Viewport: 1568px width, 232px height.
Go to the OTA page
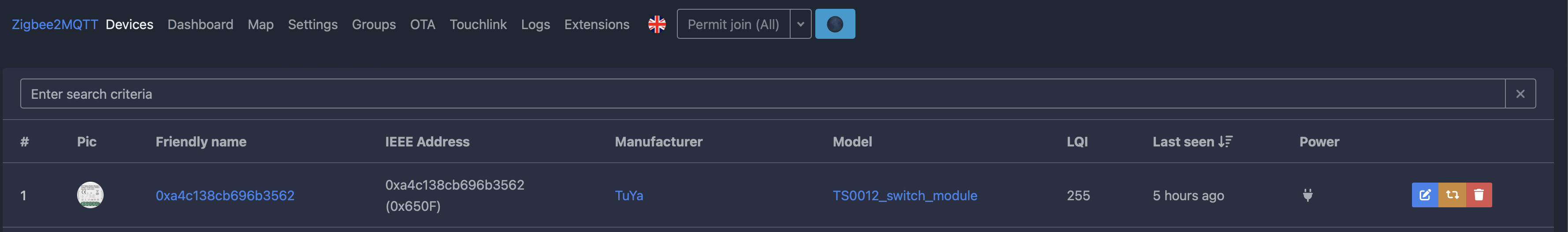pos(423,24)
